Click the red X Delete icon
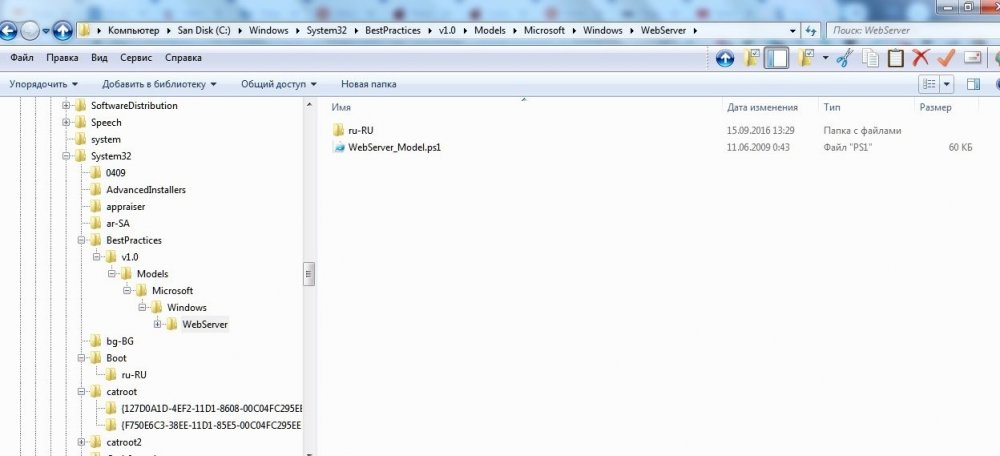The height and width of the screenshot is (456, 1000). 920,58
